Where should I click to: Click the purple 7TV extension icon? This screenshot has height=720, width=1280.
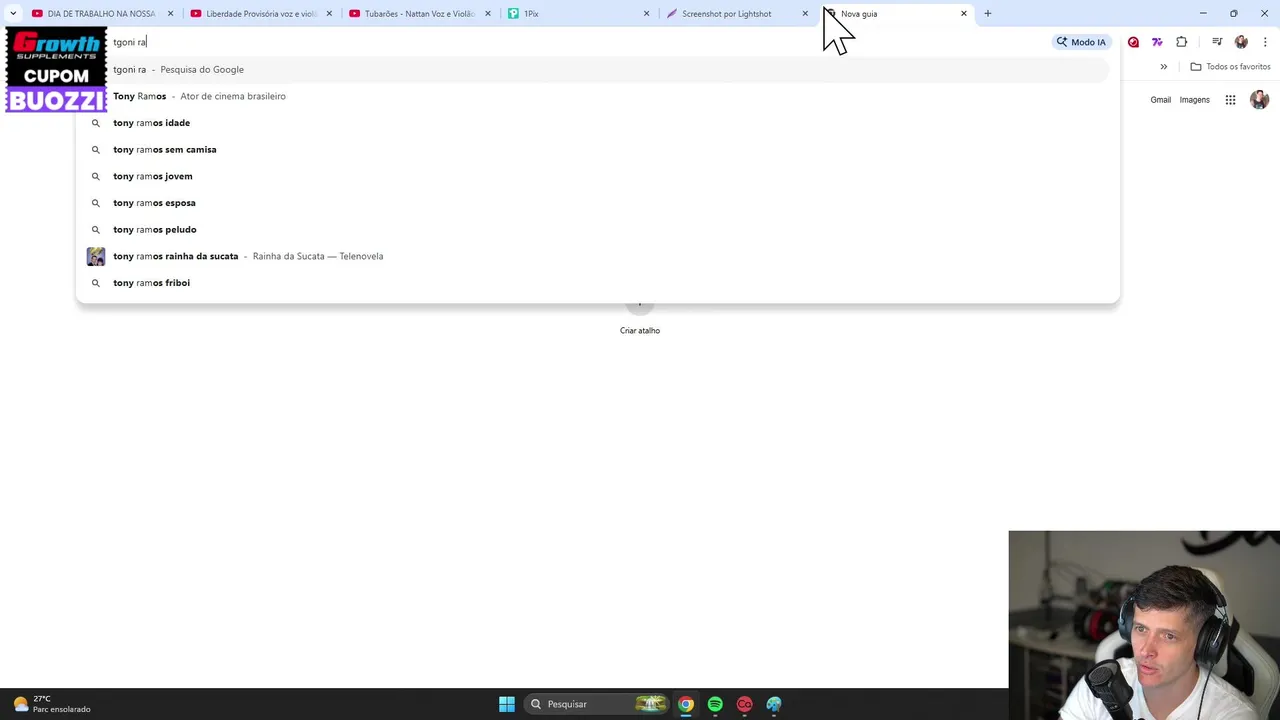pyautogui.click(x=1157, y=42)
